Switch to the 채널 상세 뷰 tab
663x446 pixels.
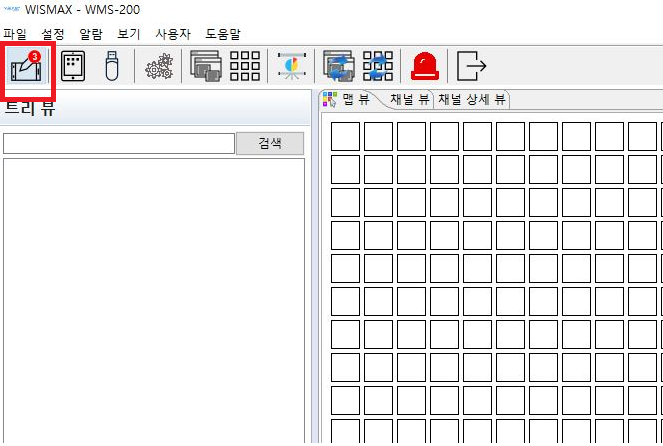pos(472,100)
